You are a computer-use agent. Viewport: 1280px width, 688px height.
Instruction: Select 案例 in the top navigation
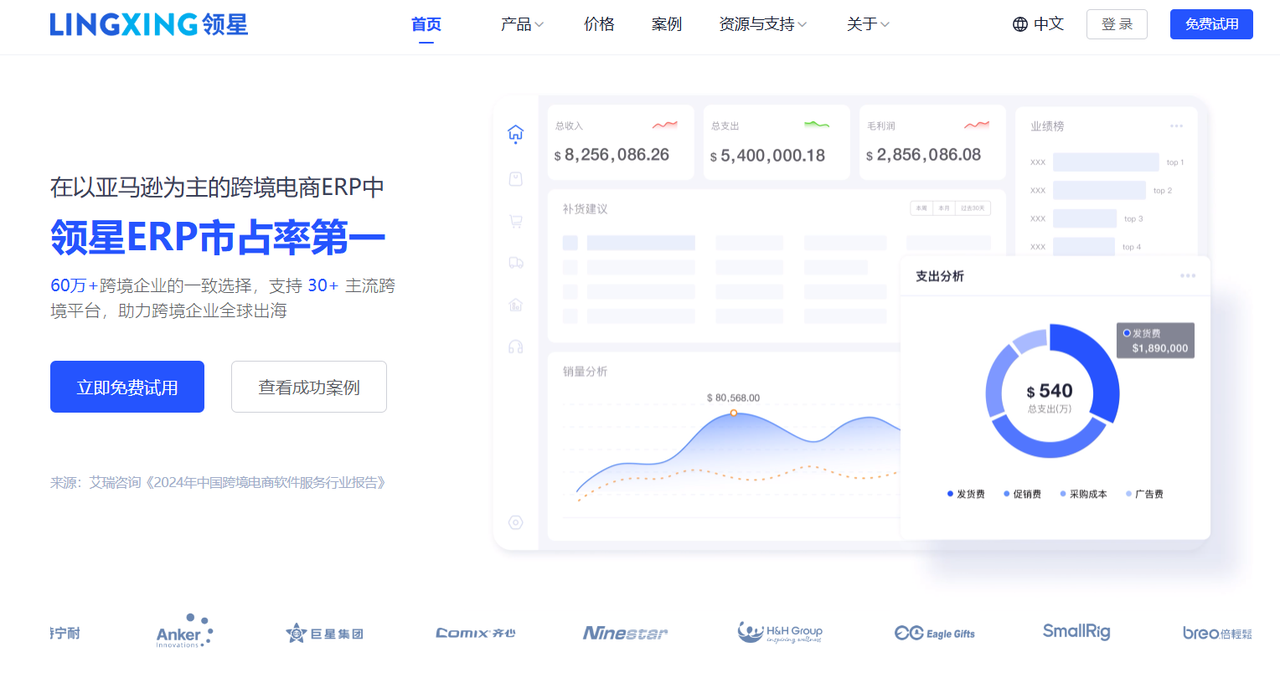coord(666,23)
